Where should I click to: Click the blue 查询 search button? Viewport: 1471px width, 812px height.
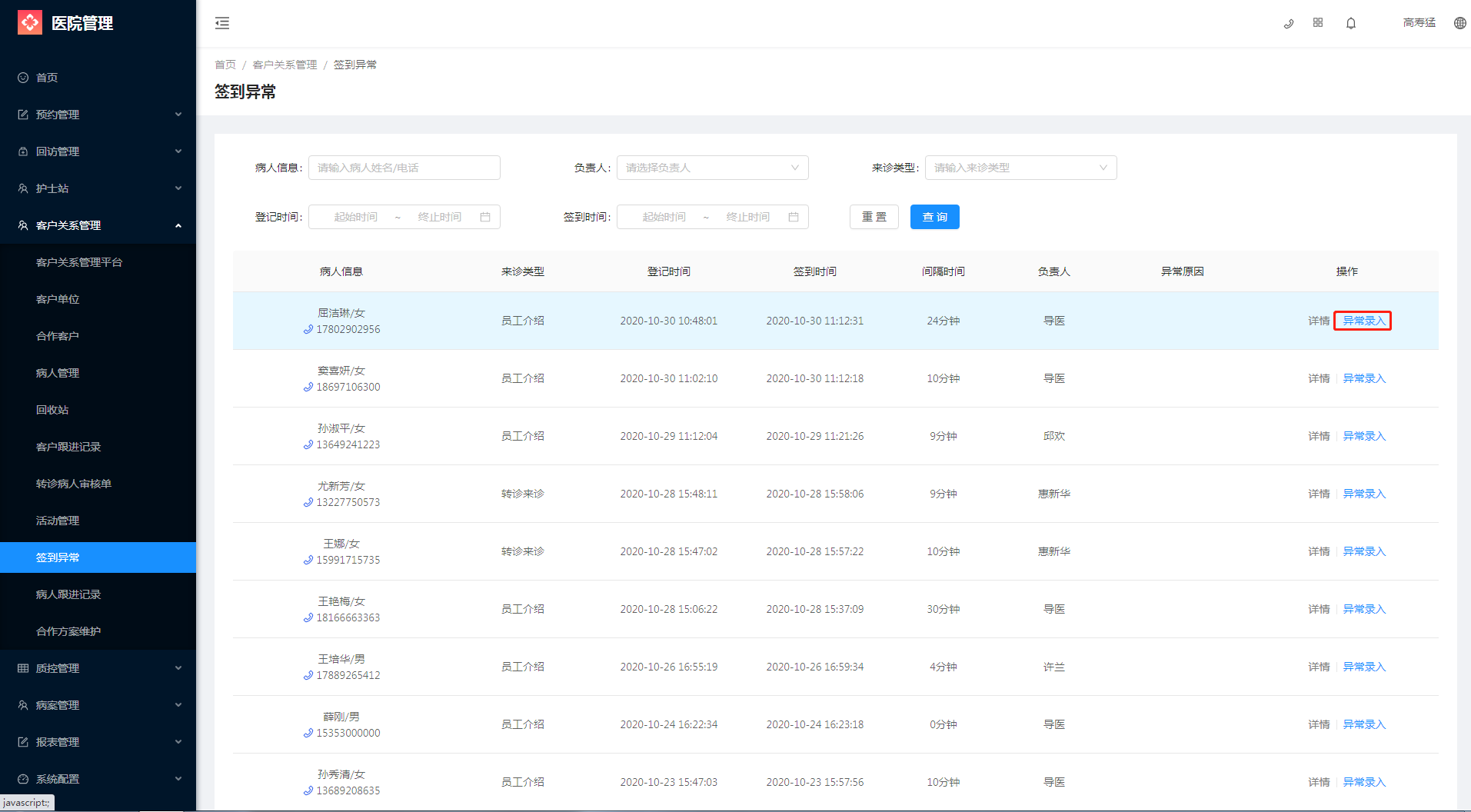[x=934, y=217]
